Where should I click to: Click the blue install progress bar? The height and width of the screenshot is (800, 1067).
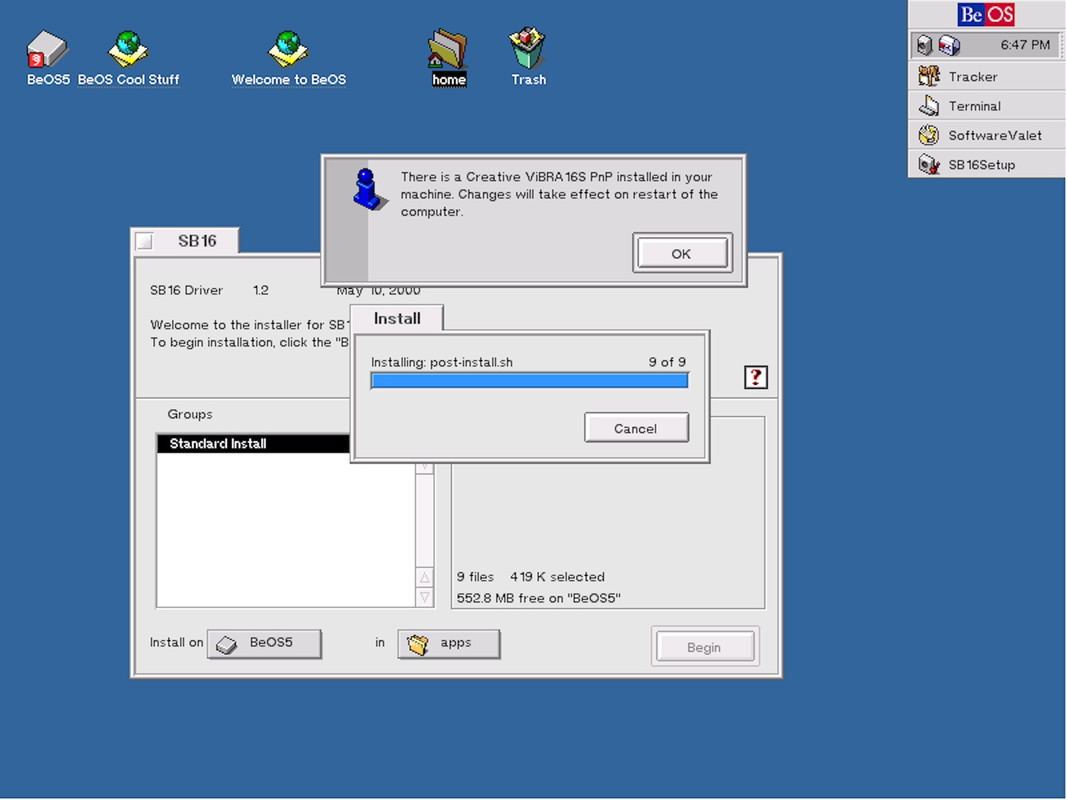pos(529,380)
